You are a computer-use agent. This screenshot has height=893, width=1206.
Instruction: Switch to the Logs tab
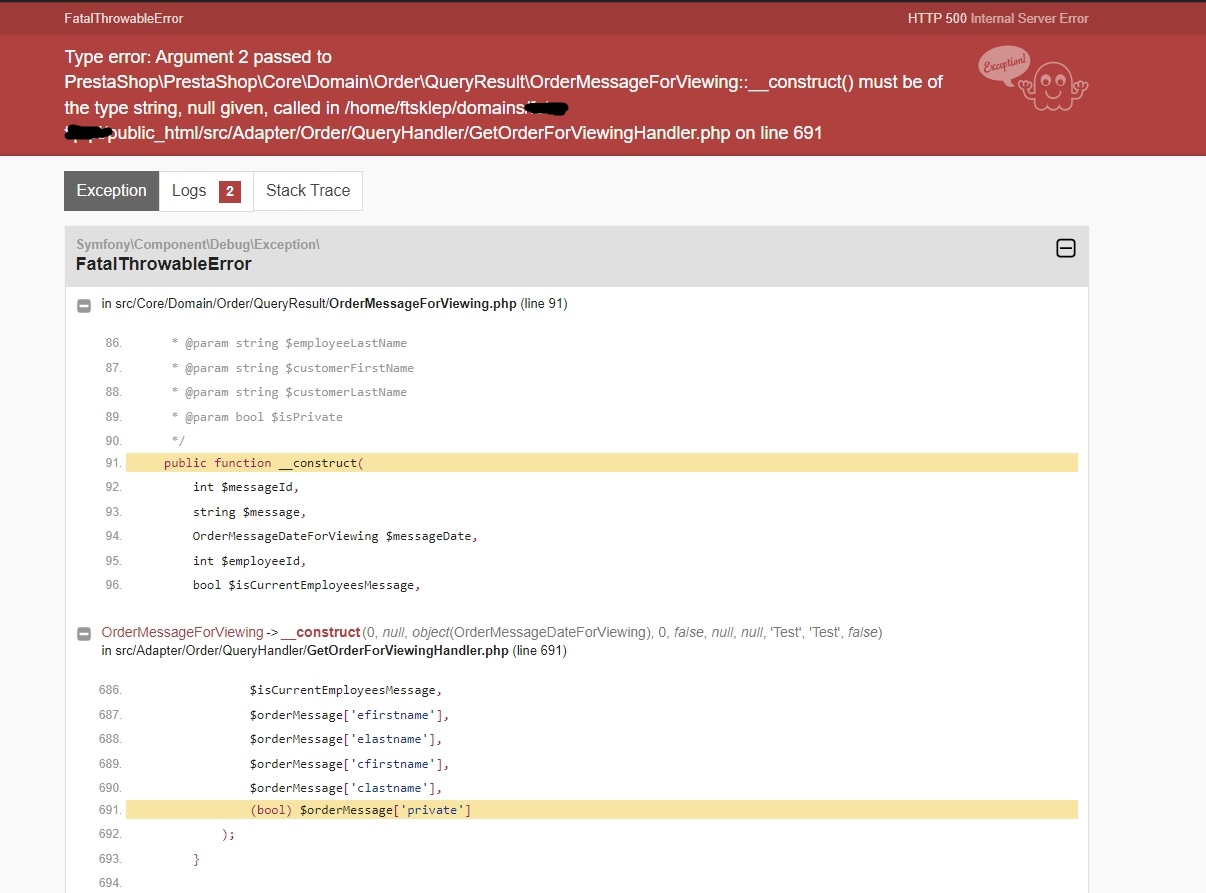pos(190,190)
